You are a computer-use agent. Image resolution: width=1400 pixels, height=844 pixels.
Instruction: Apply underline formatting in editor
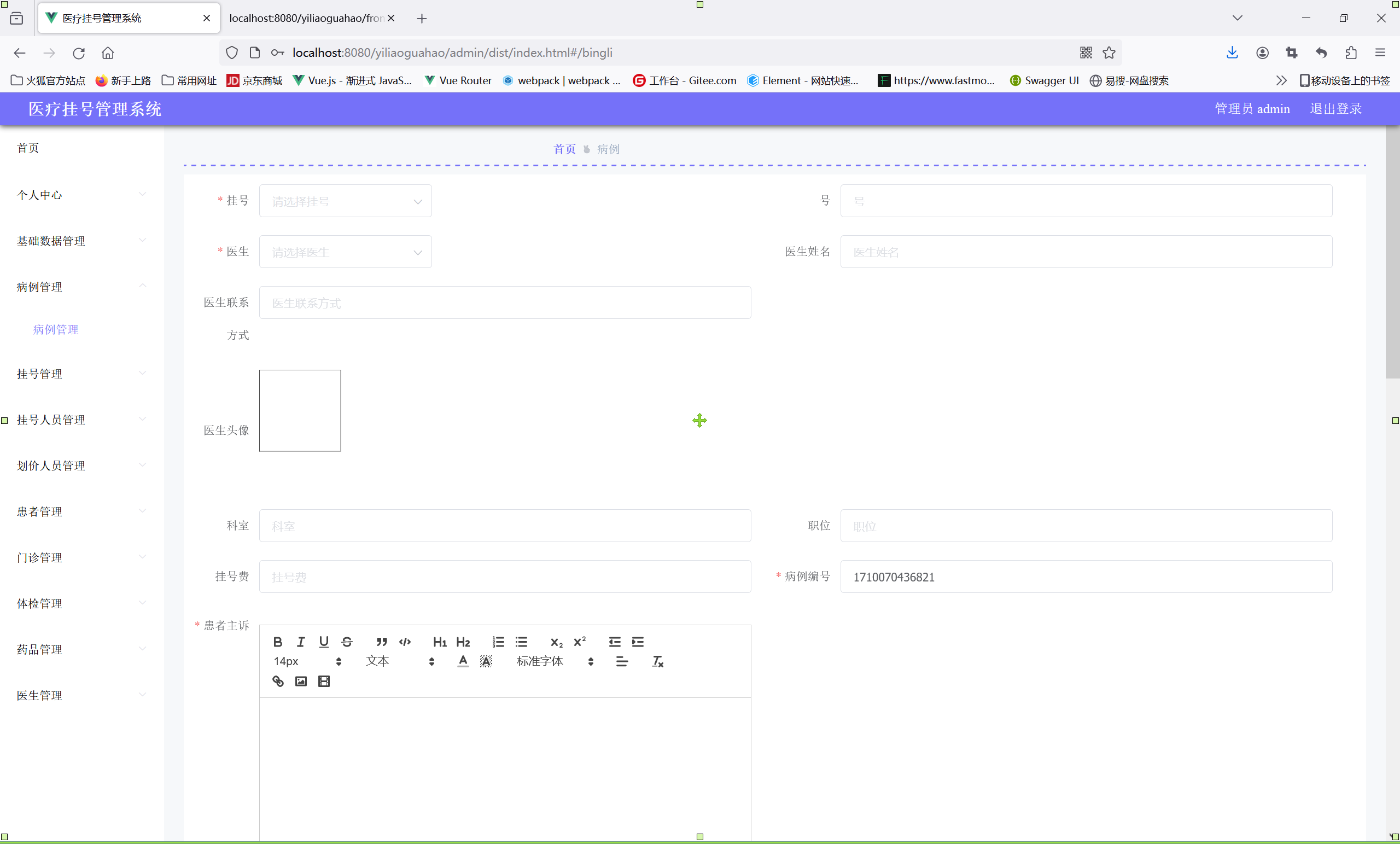[324, 642]
